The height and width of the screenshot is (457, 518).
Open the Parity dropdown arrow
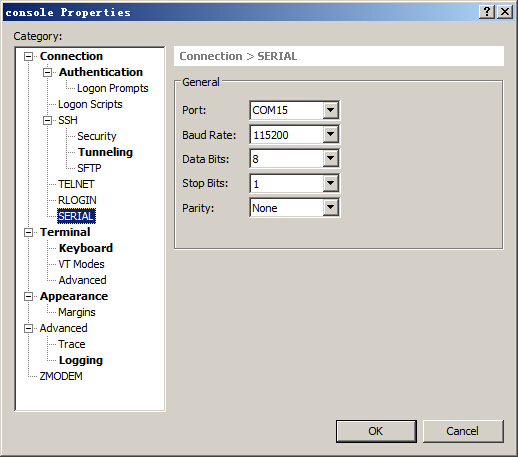330,207
